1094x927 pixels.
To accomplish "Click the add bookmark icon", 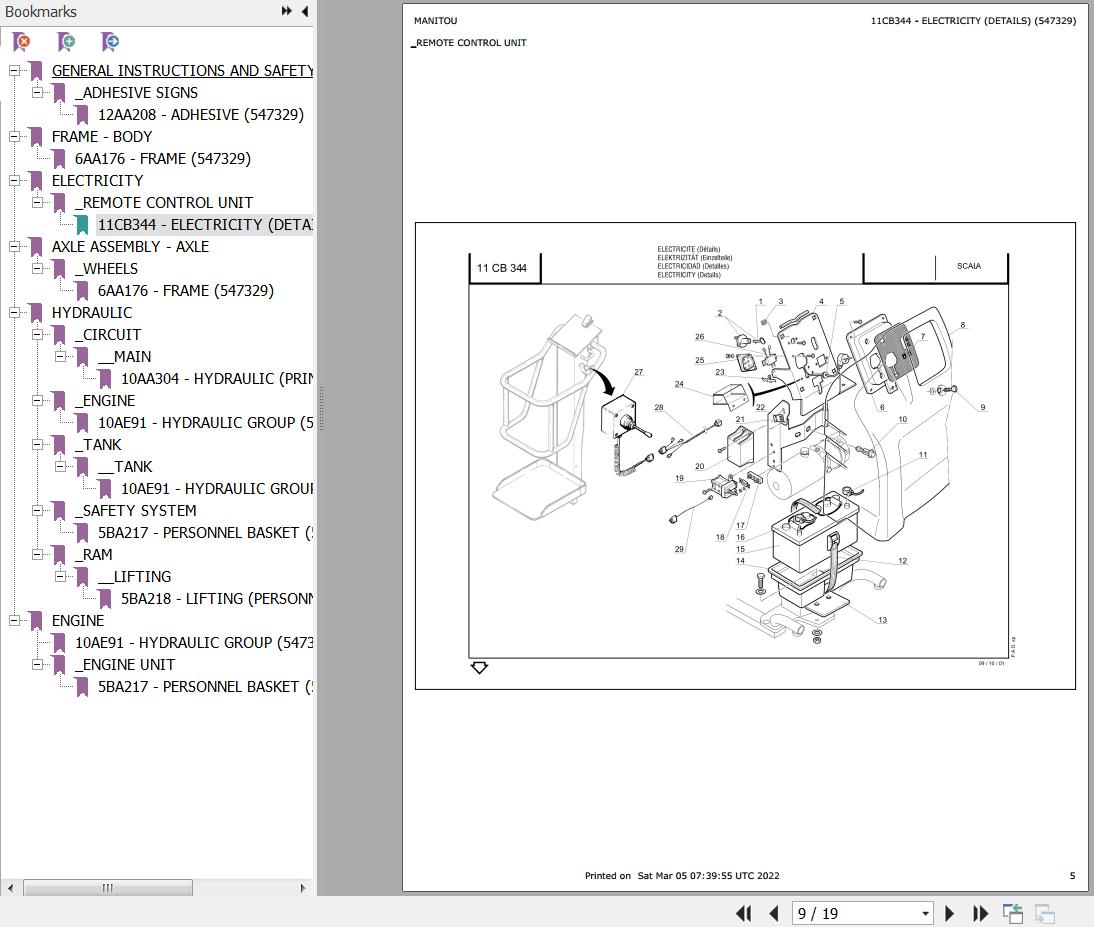I will (x=66, y=42).
